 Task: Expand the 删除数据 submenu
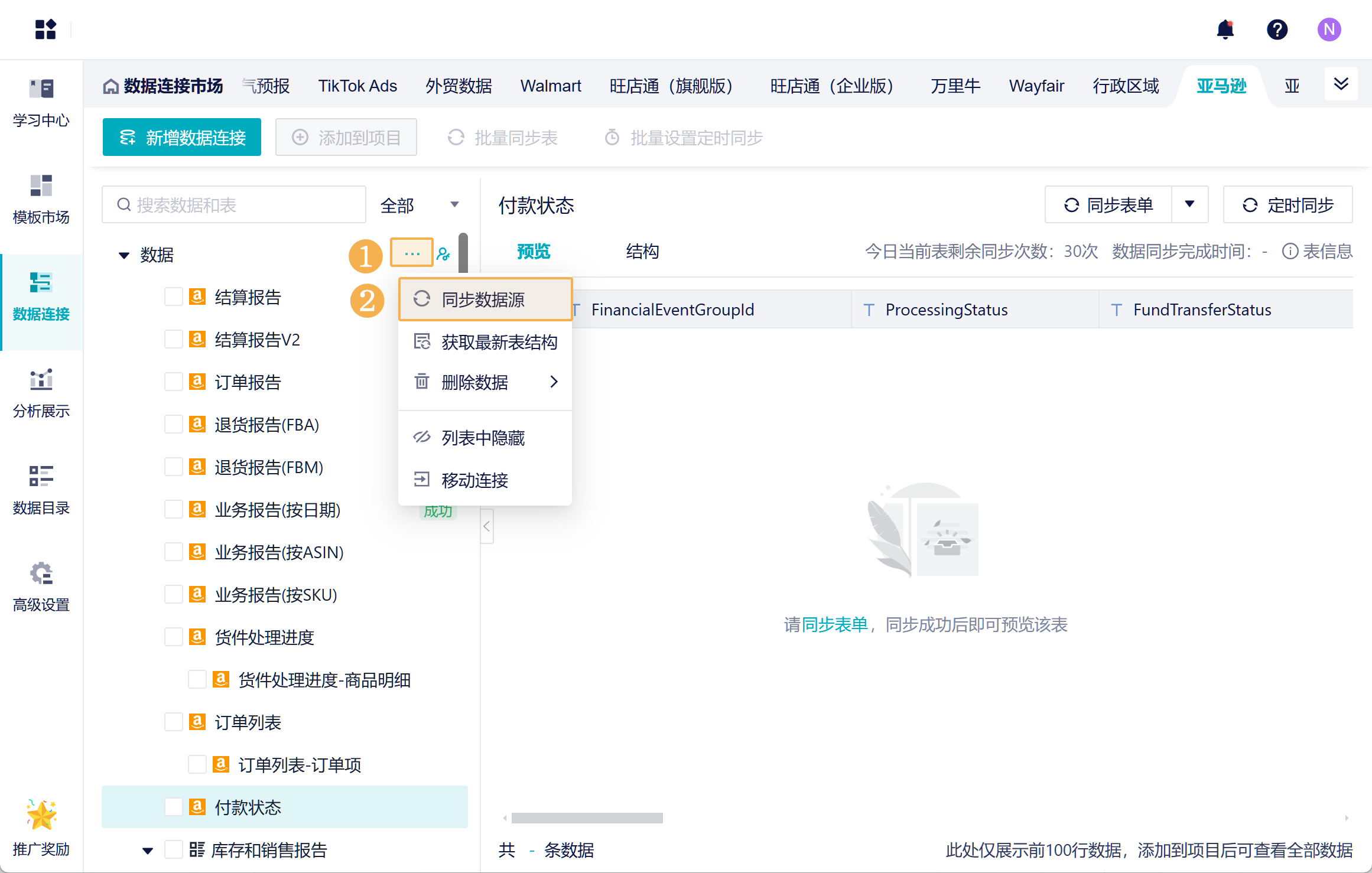[485, 382]
